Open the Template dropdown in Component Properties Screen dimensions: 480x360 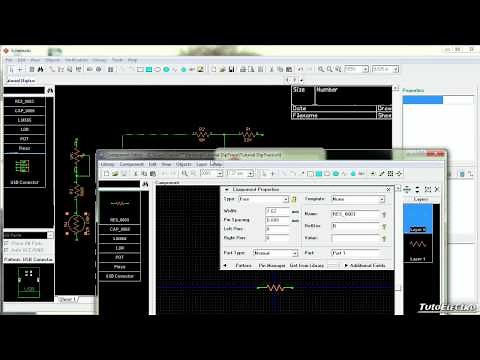click(x=358, y=199)
